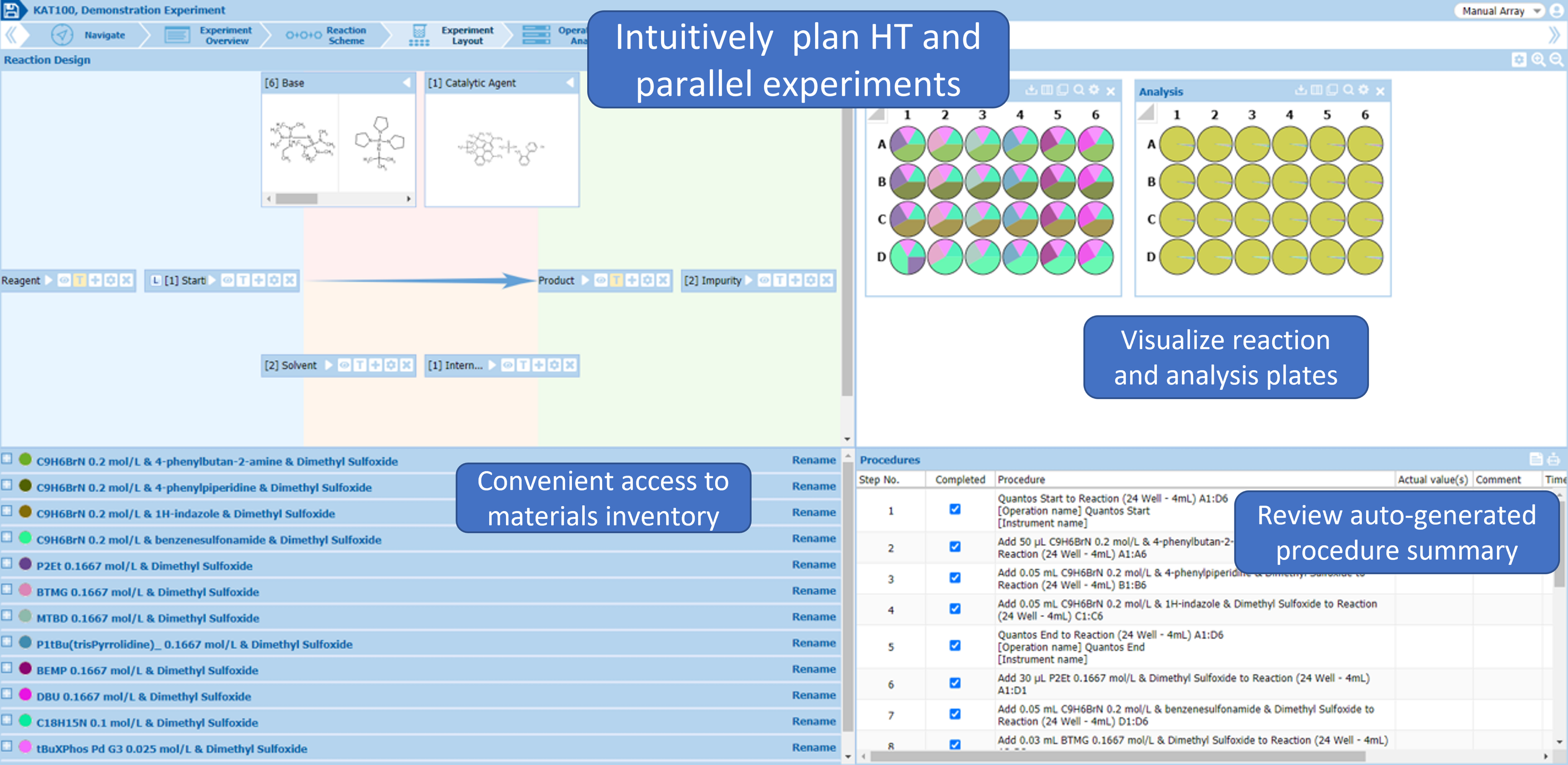Remove the Impurity component with its X icon
Screen dimensions: 1568x765
click(x=826, y=280)
